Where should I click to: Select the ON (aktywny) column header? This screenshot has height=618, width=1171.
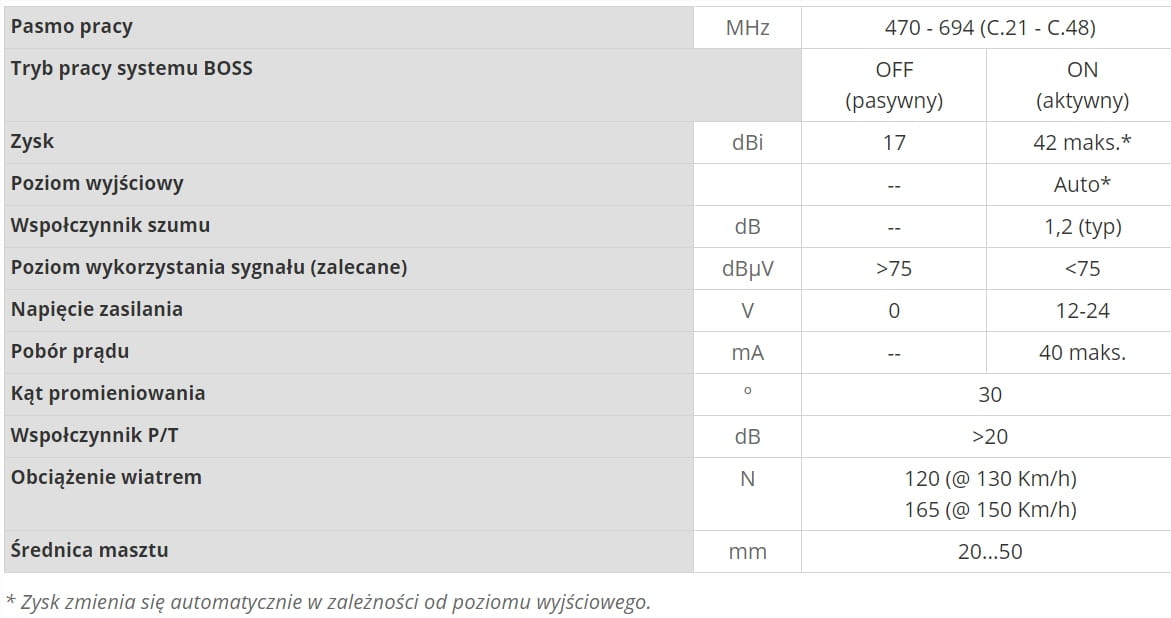(x=1082, y=85)
